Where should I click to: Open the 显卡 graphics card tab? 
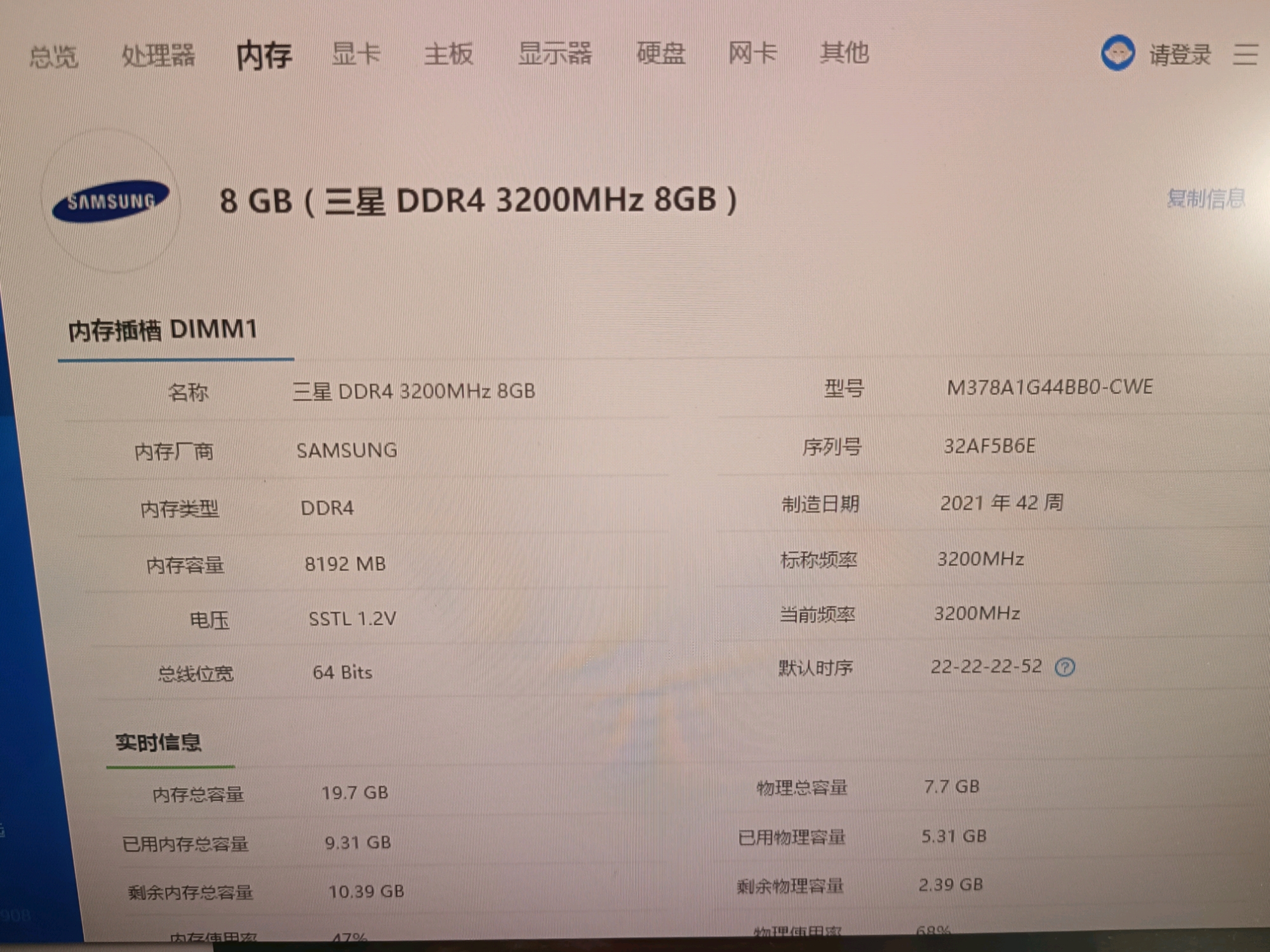[x=356, y=54]
